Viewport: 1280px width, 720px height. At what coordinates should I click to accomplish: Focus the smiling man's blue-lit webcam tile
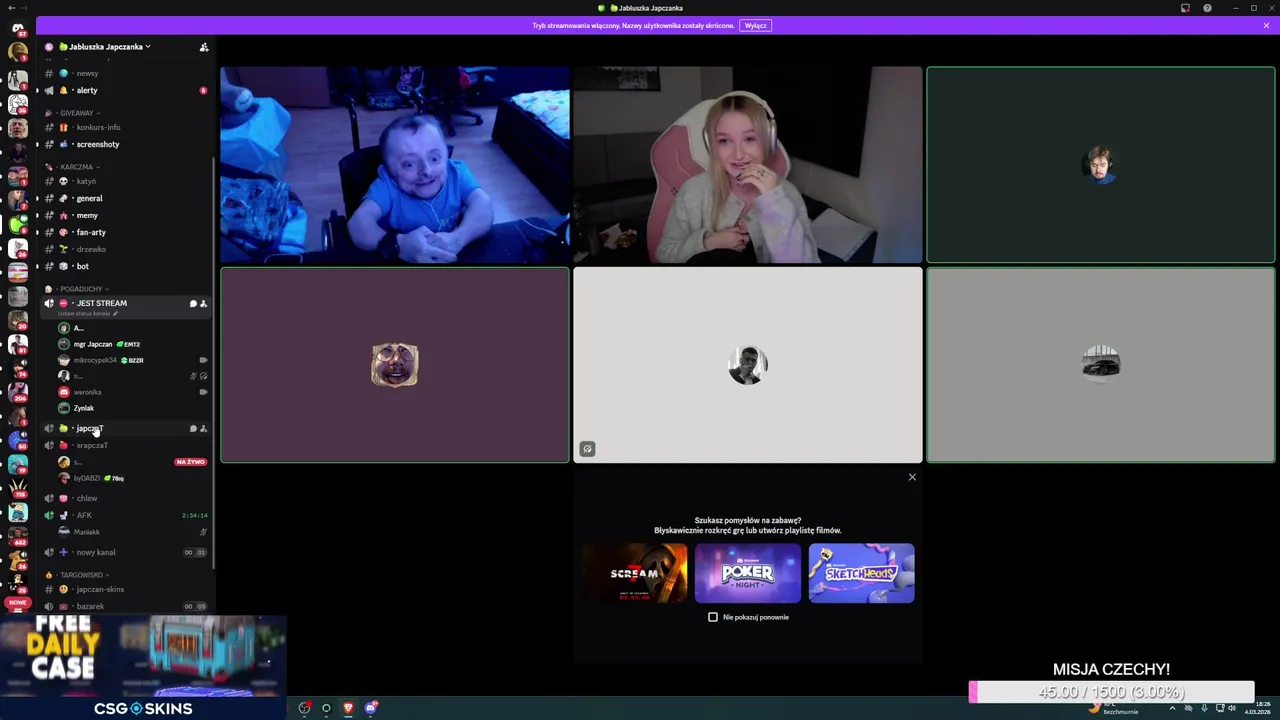395,165
